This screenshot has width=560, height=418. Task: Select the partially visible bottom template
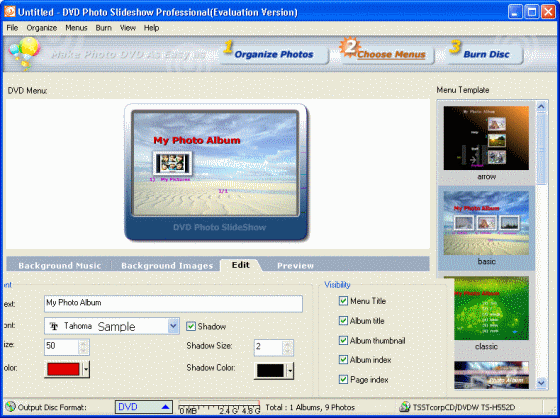pos(491,375)
